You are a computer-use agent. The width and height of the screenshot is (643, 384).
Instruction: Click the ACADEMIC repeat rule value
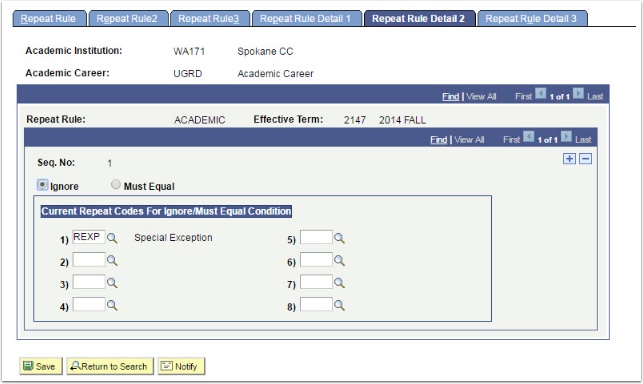(200, 120)
